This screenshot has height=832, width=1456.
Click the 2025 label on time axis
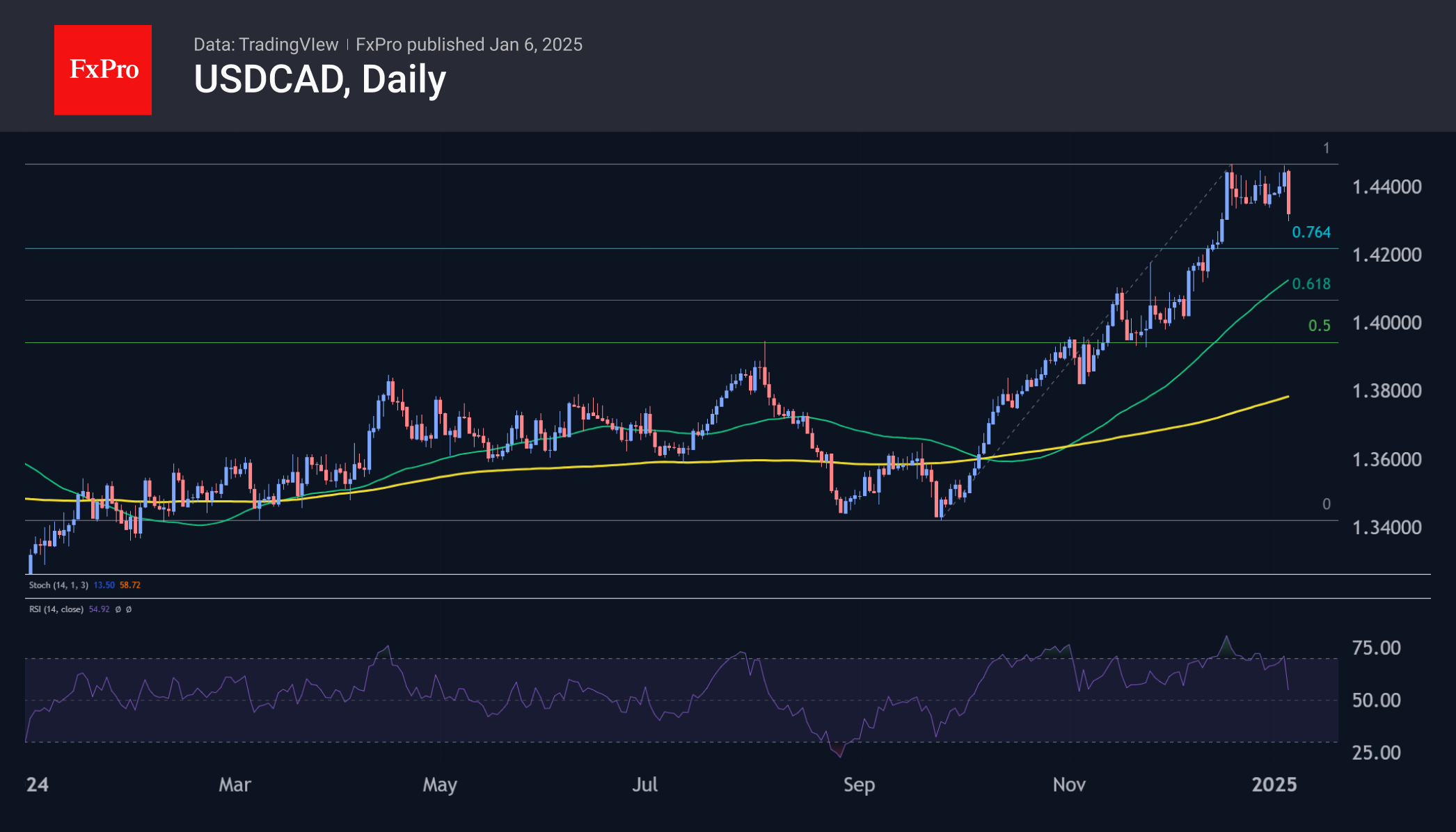click(x=1274, y=785)
